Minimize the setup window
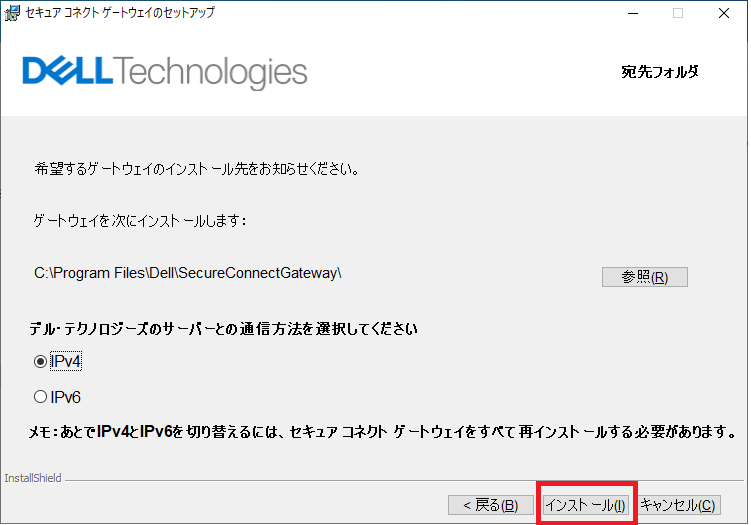Image resolution: width=751 pixels, height=525 pixels. [x=633, y=13]
